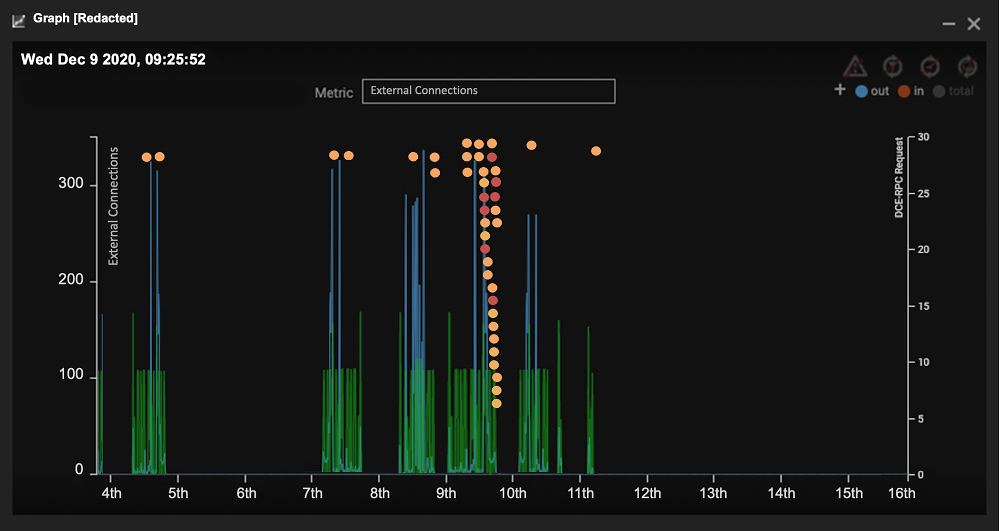Select the lowest orange dot in the 9th column
The image size is (1000, 531).
tap(496, 404)
